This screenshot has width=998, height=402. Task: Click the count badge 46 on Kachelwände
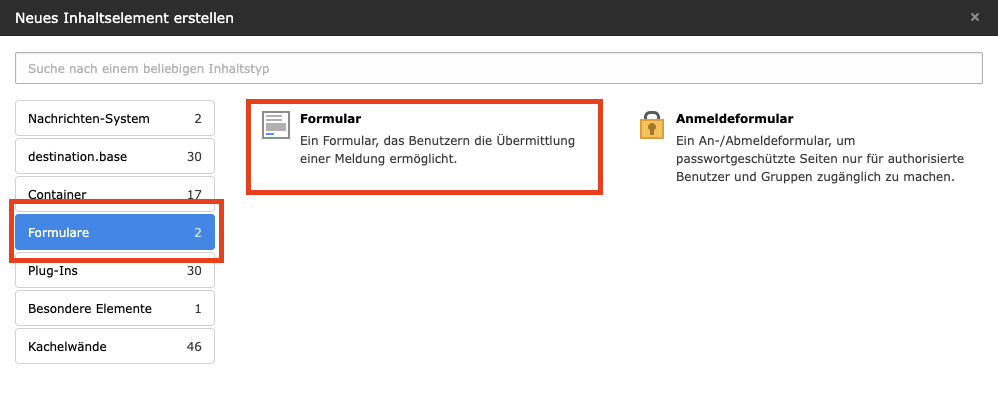pos(194,347)
